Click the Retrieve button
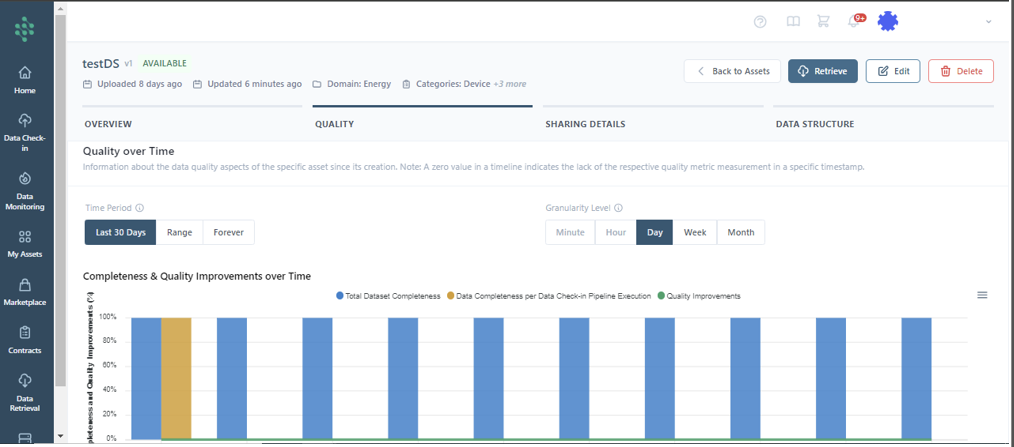The height and width of the screenshot is (447, 1014). click(822, 71)
